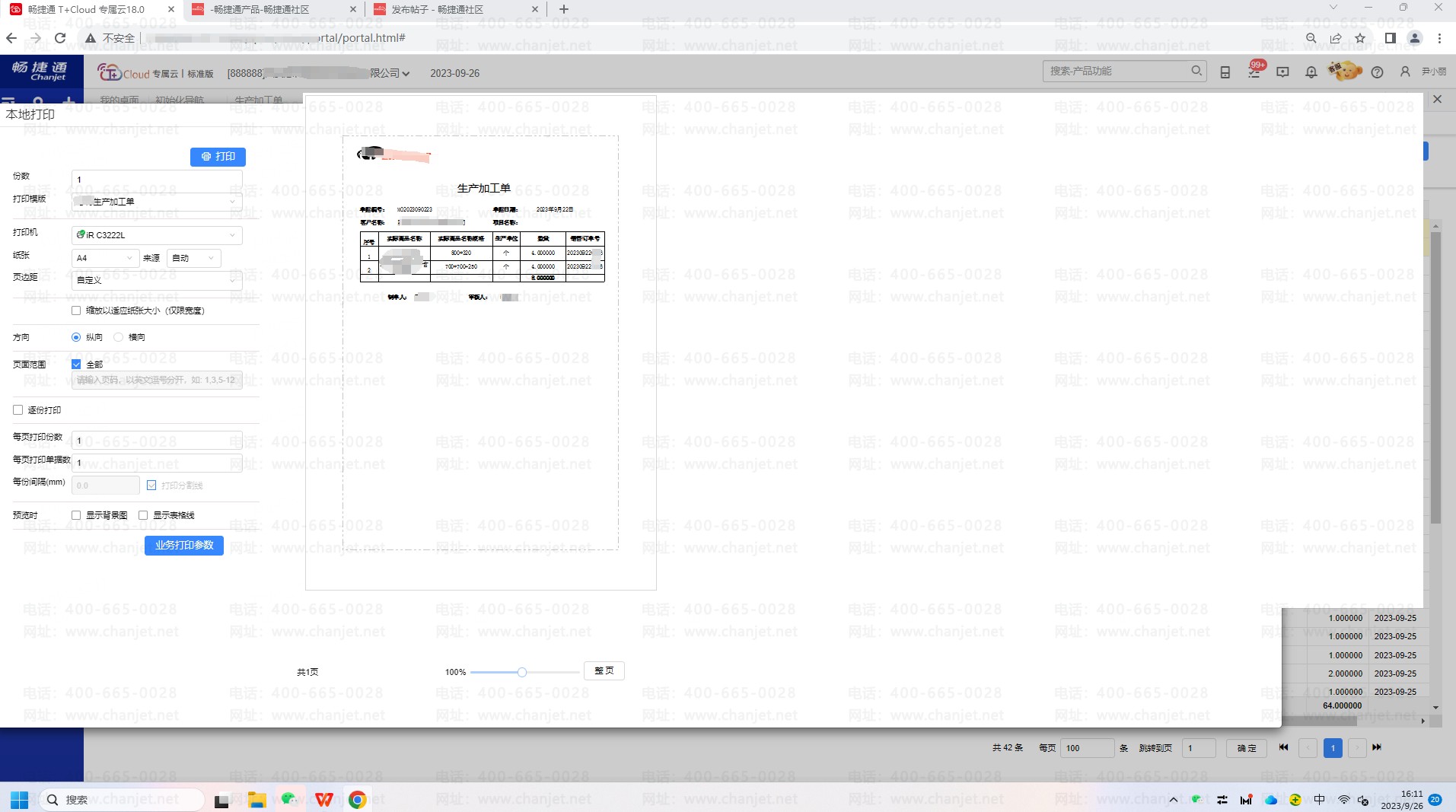The width and height of the screenshot is (1456, 812).
Task: Expand the company selector dropdown
Action: 406,74
